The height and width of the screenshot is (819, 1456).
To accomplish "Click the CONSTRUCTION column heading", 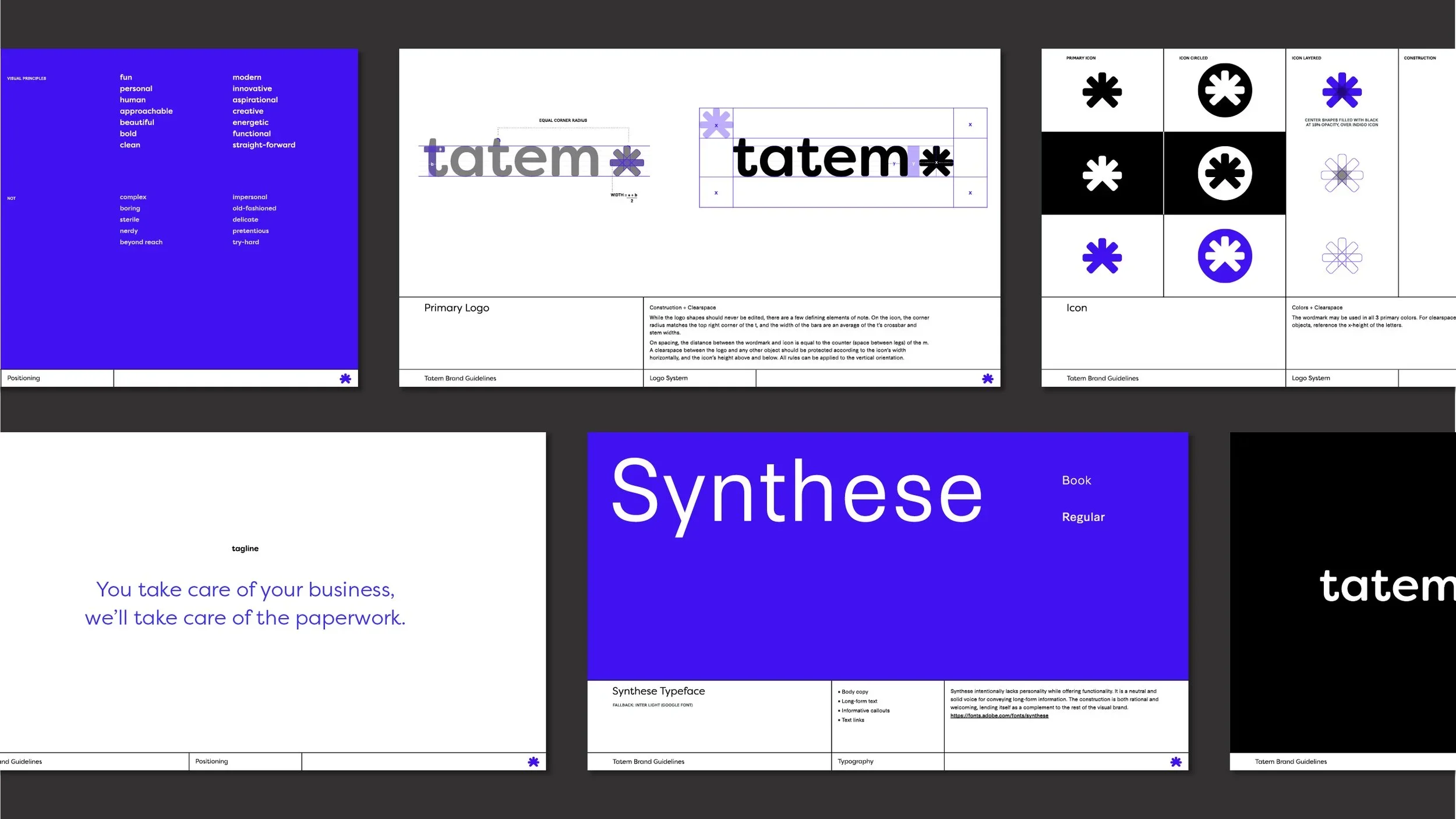I will (x=1419, y=58).
